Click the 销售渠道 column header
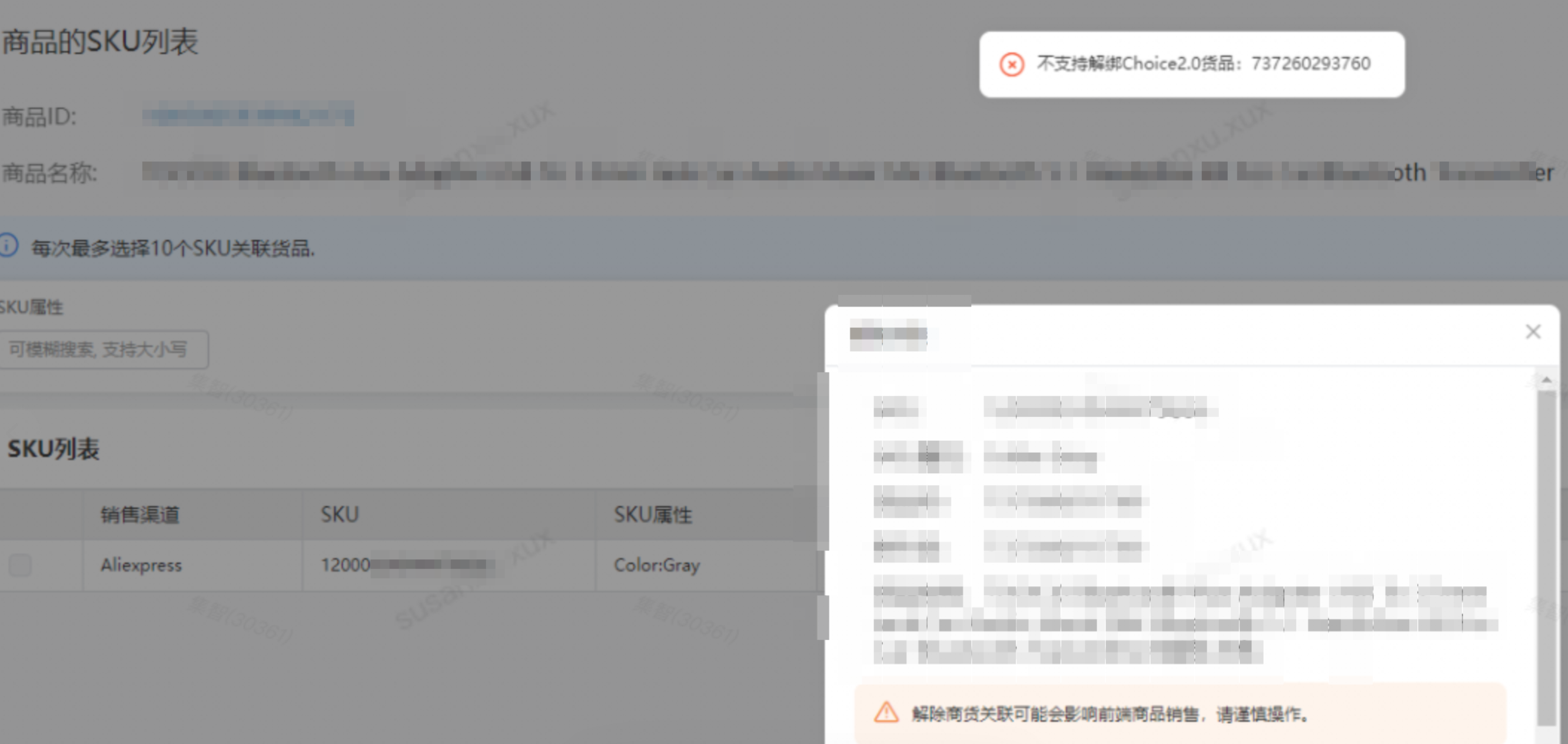Viewport: 1568px width, 744px height. point(140,515)
